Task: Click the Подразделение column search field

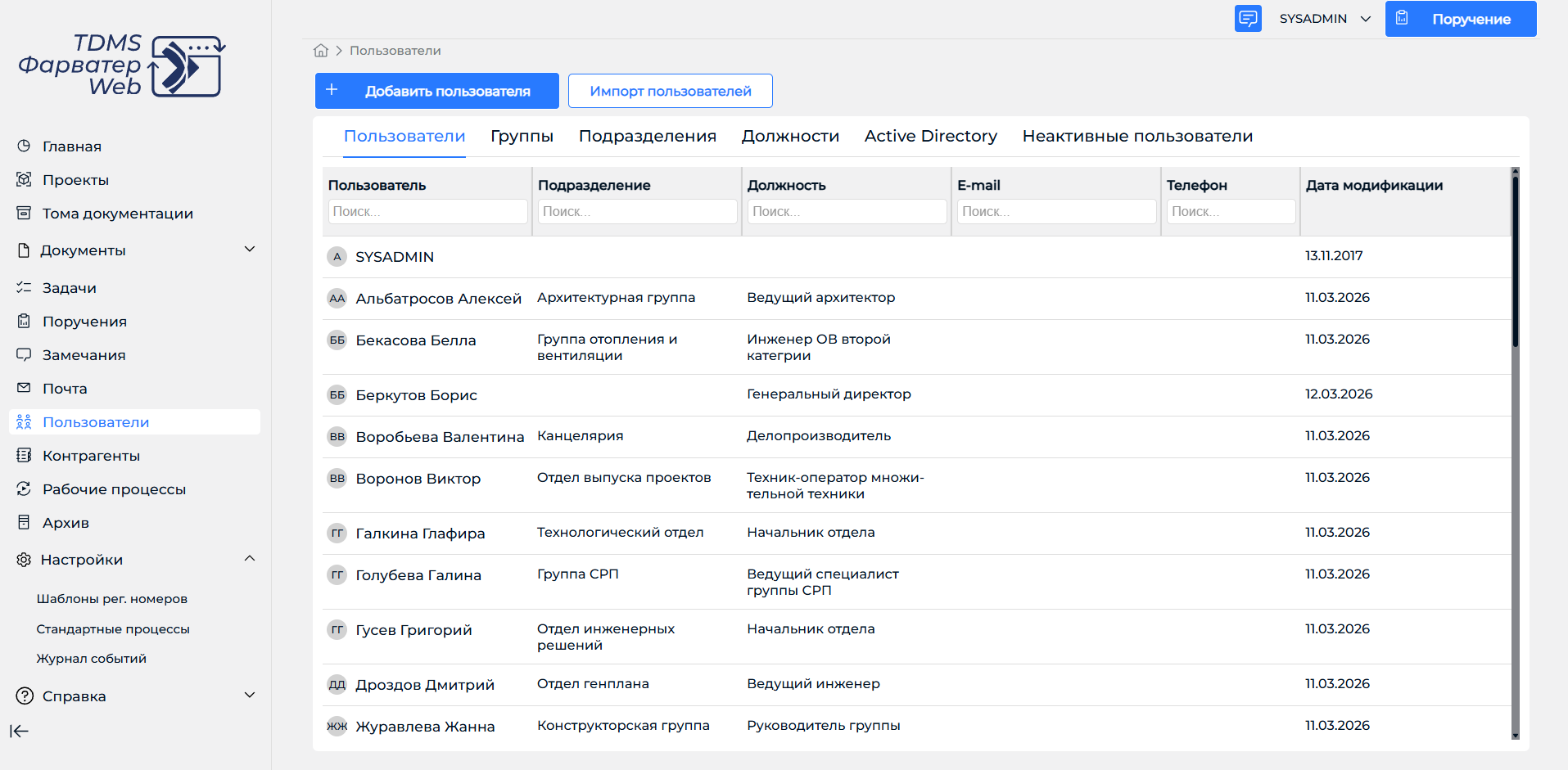Action: [637, 212]
